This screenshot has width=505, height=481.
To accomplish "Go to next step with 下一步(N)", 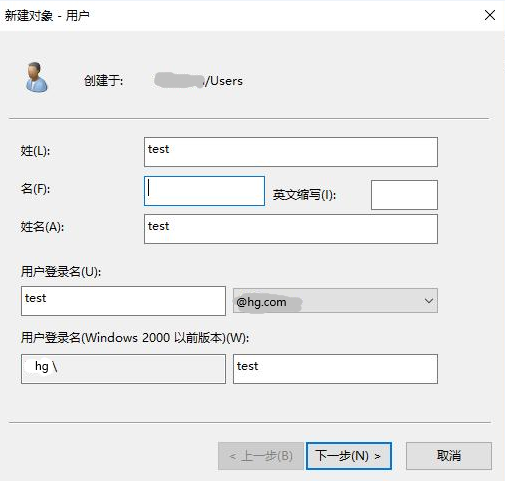I will [349, 456].
